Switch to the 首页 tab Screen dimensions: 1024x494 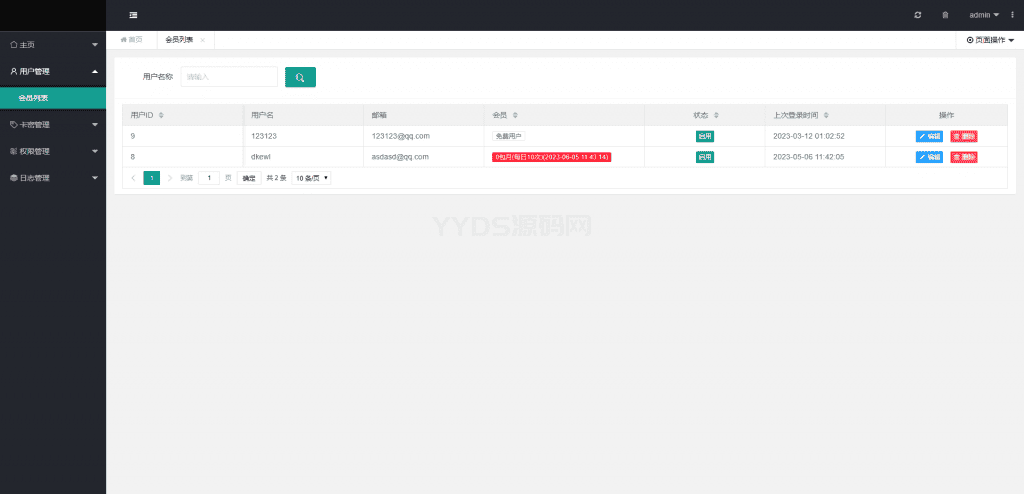(x=131, y=40)
